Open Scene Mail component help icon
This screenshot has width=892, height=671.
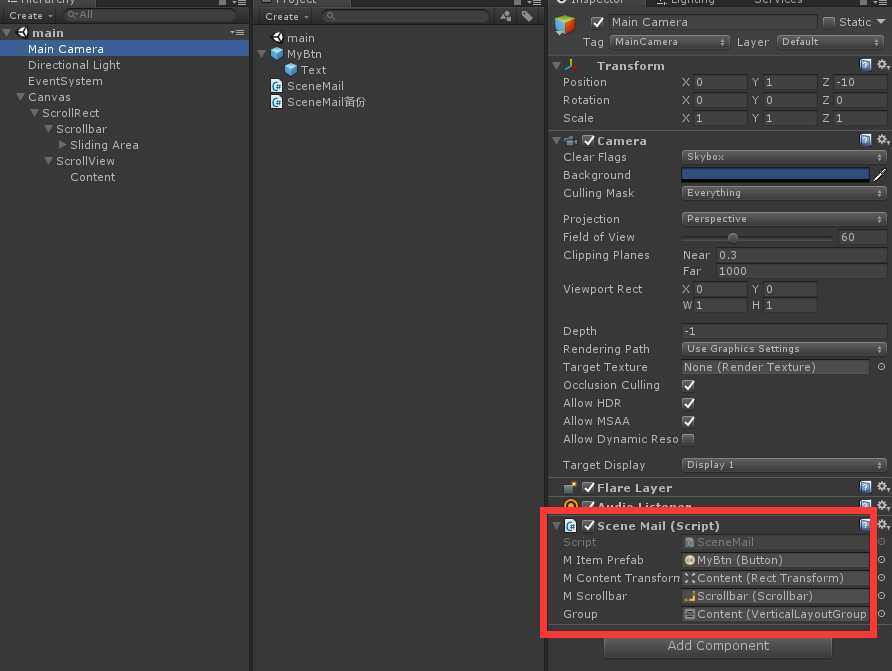pos(865,524)
